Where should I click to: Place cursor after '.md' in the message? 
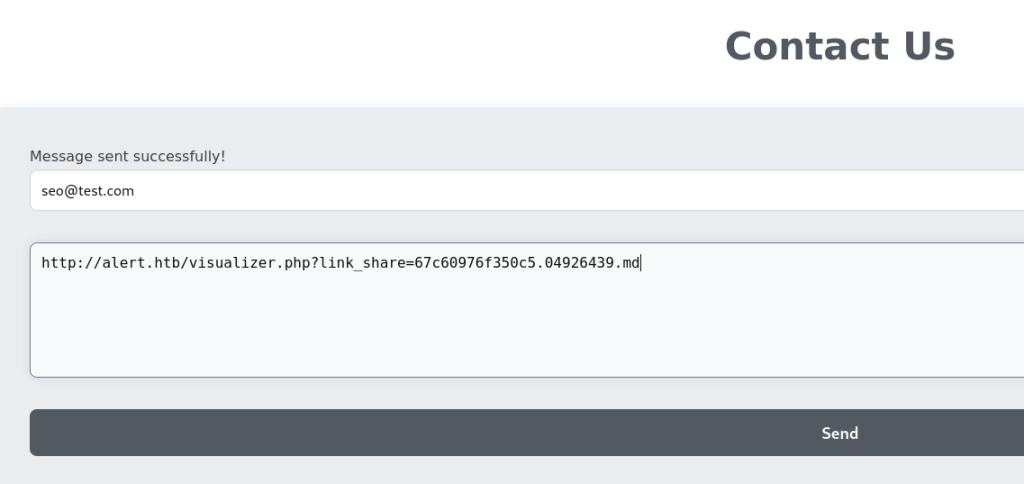click(640, 264)
